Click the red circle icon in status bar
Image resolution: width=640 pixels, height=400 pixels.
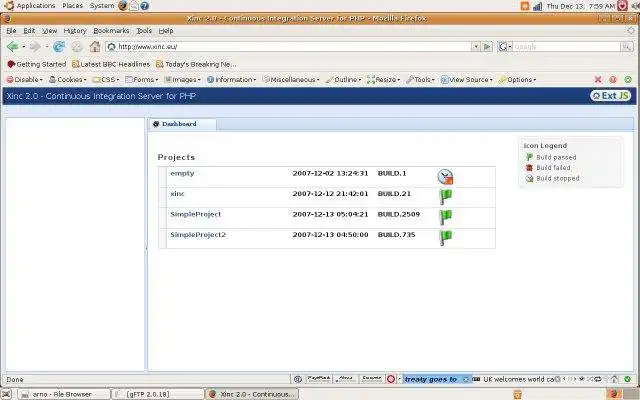391,379
